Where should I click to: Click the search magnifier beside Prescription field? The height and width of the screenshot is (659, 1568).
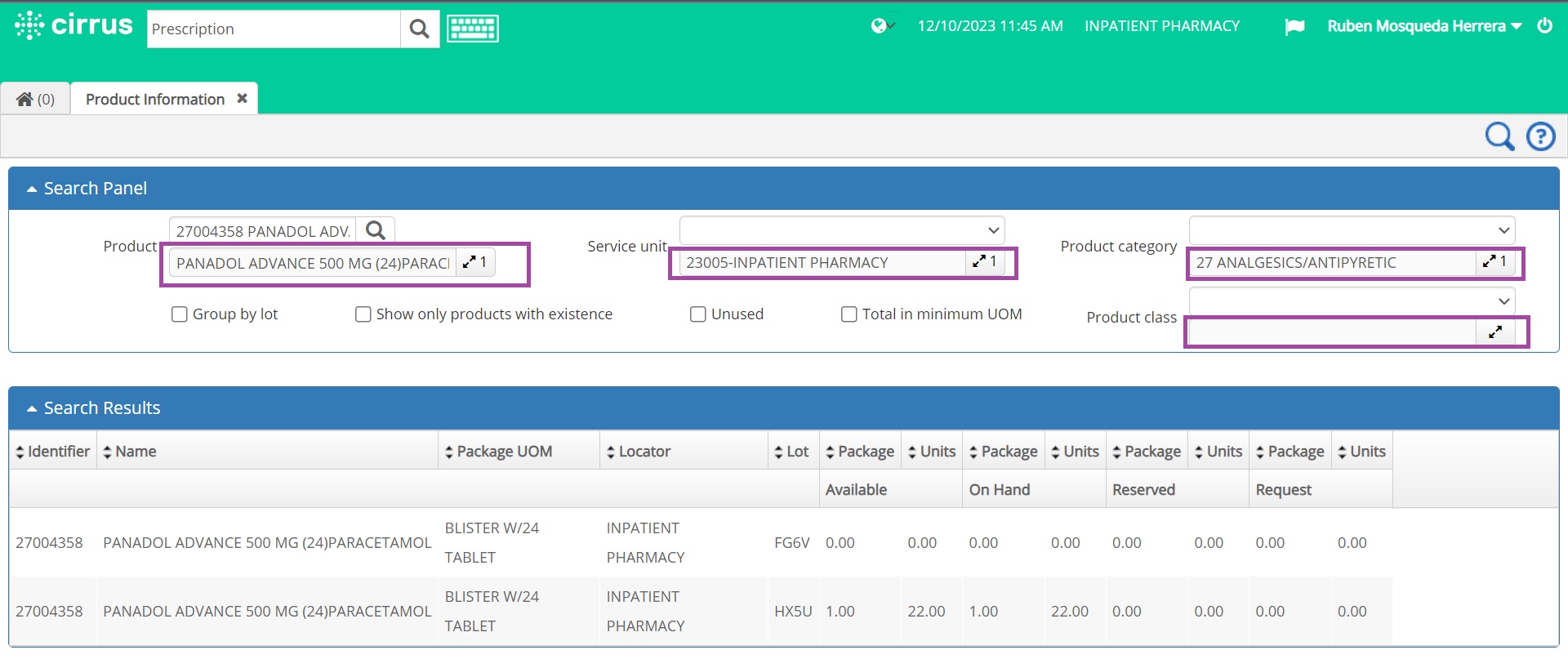(419, 29)
